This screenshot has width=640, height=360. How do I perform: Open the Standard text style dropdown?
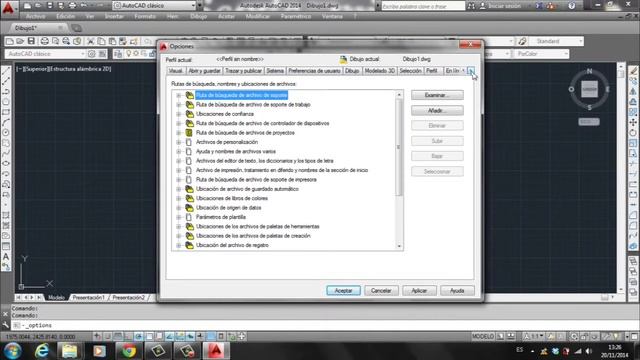tap(557, 41)
